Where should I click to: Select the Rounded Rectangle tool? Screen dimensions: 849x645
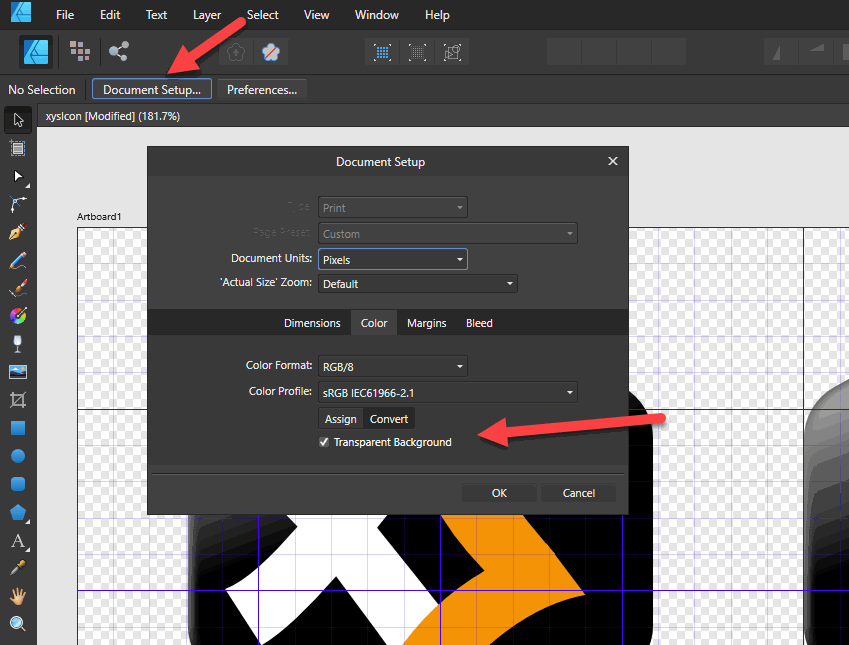click(18, 484)
